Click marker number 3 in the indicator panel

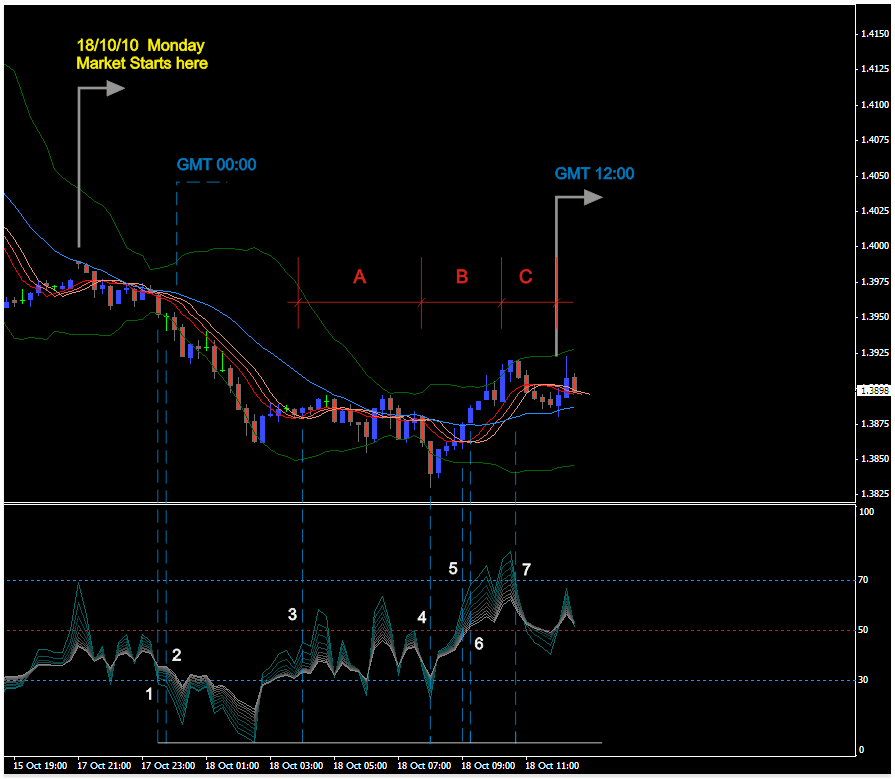[292, 614]
